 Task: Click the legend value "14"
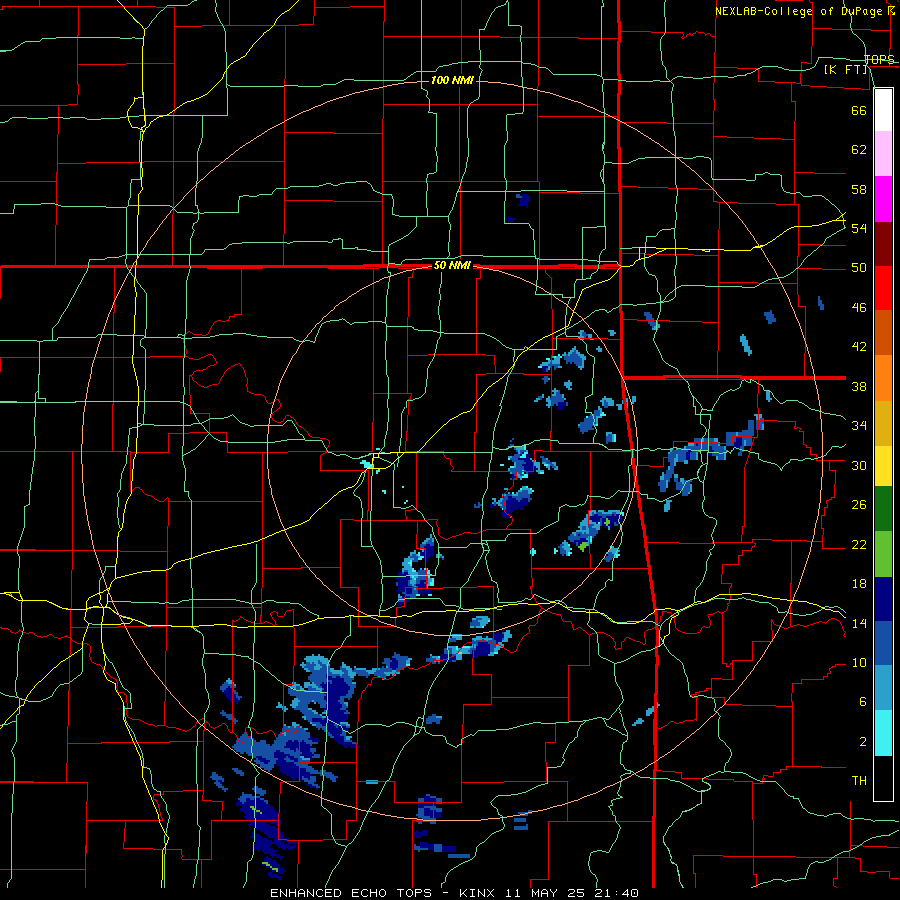tap(859, 623)
